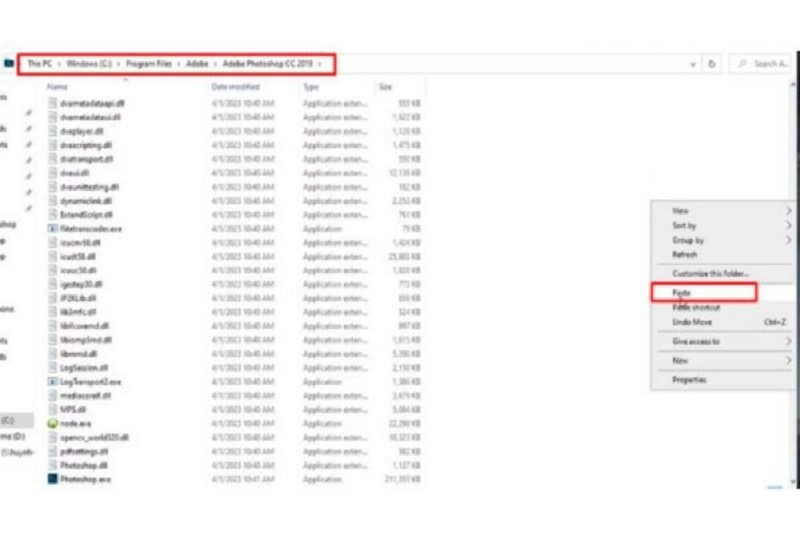This screenshot has width=800, height=533.
Task: Go to Program Files breadcrumb
Action: pyautogui.click(x=148, y=64)
